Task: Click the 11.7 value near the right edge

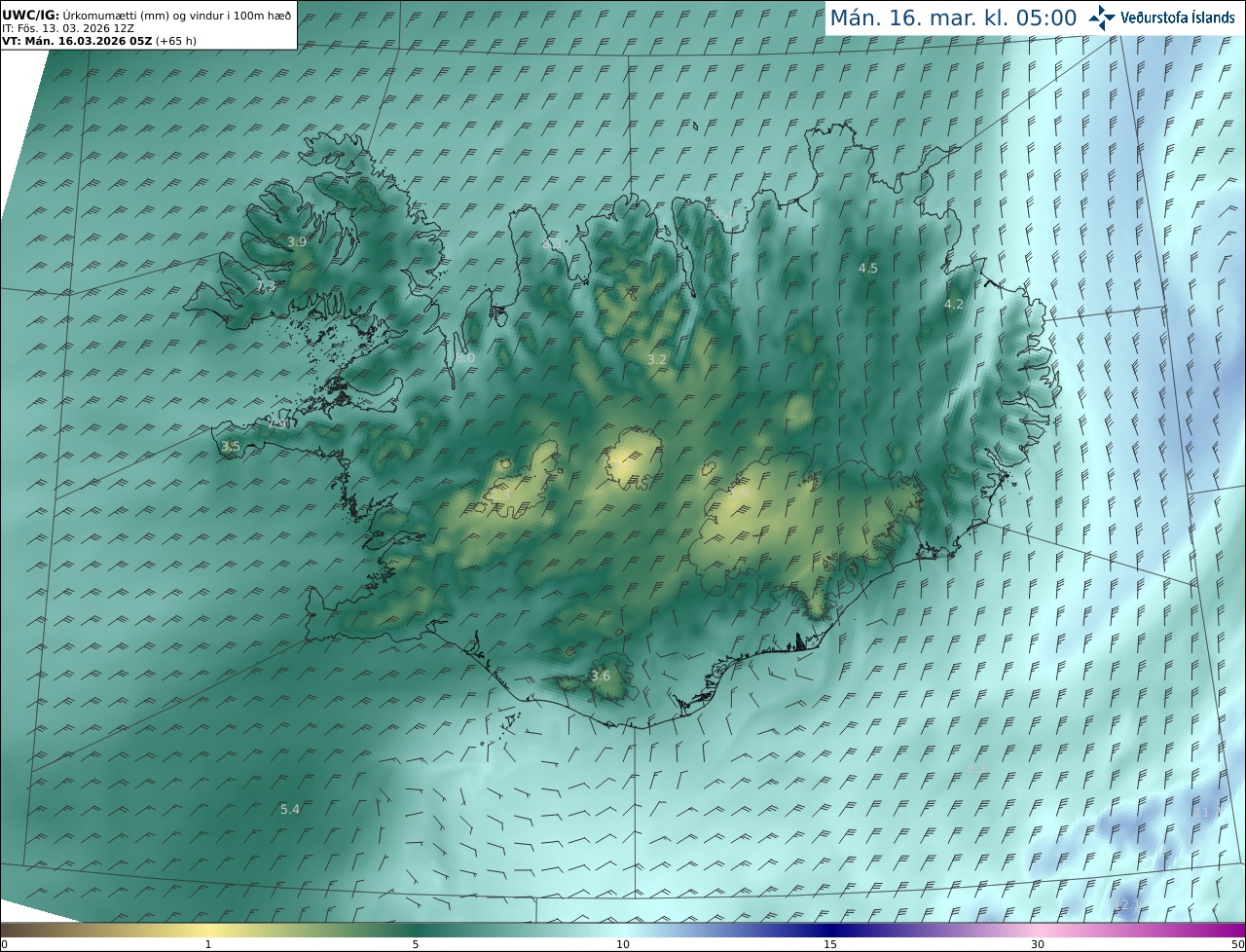Action: [x=1210, y=812]
